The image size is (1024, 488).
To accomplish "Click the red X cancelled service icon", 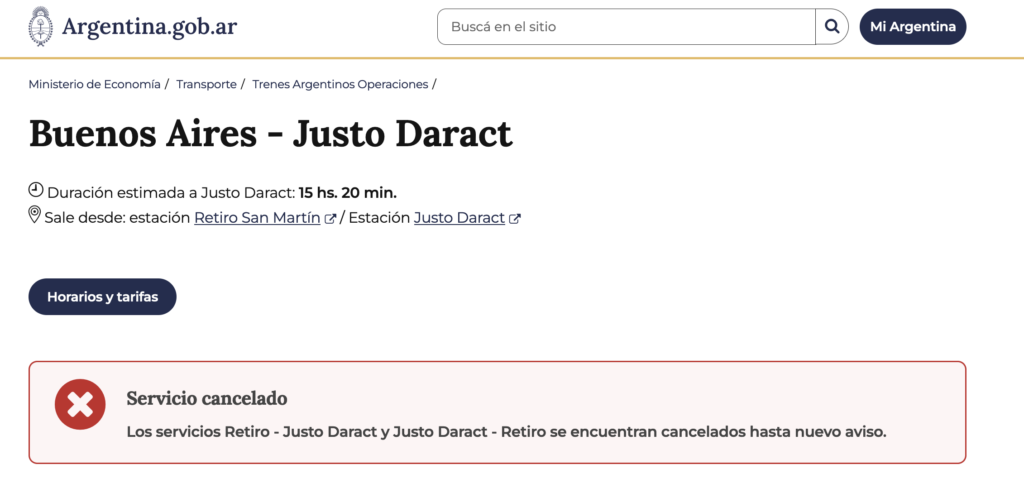I will point(80,405).
